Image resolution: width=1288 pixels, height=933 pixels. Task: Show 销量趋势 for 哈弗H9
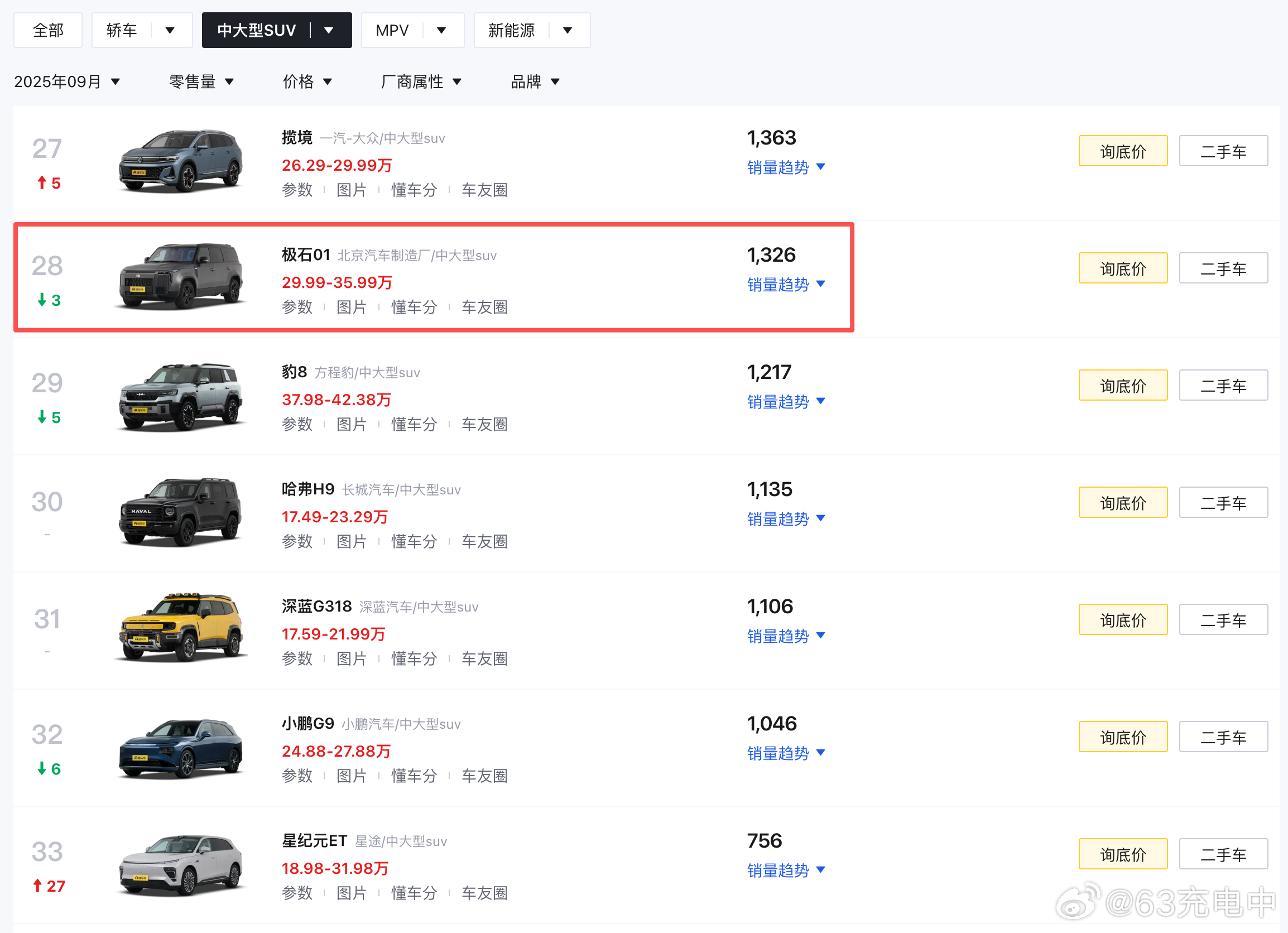pyautogui.click(x=786, y=519)
